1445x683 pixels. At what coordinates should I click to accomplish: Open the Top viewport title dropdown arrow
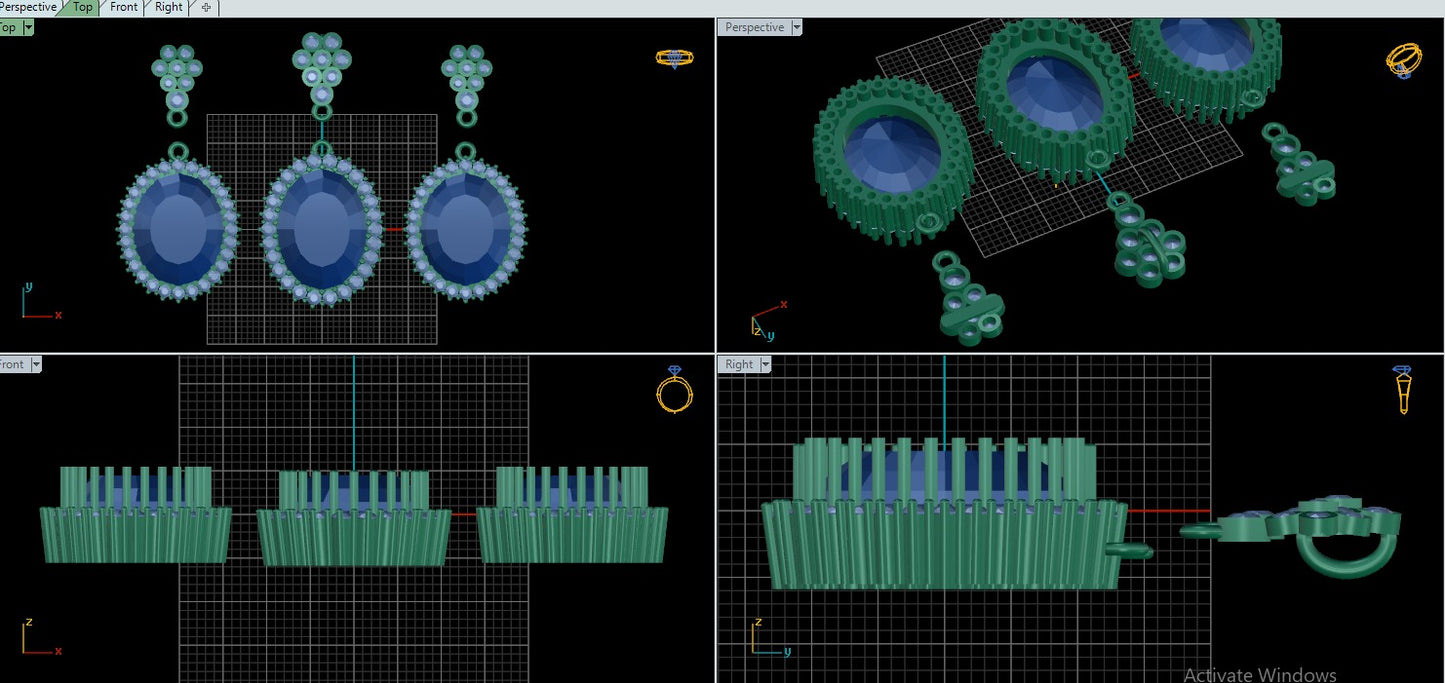pos(28,28)
